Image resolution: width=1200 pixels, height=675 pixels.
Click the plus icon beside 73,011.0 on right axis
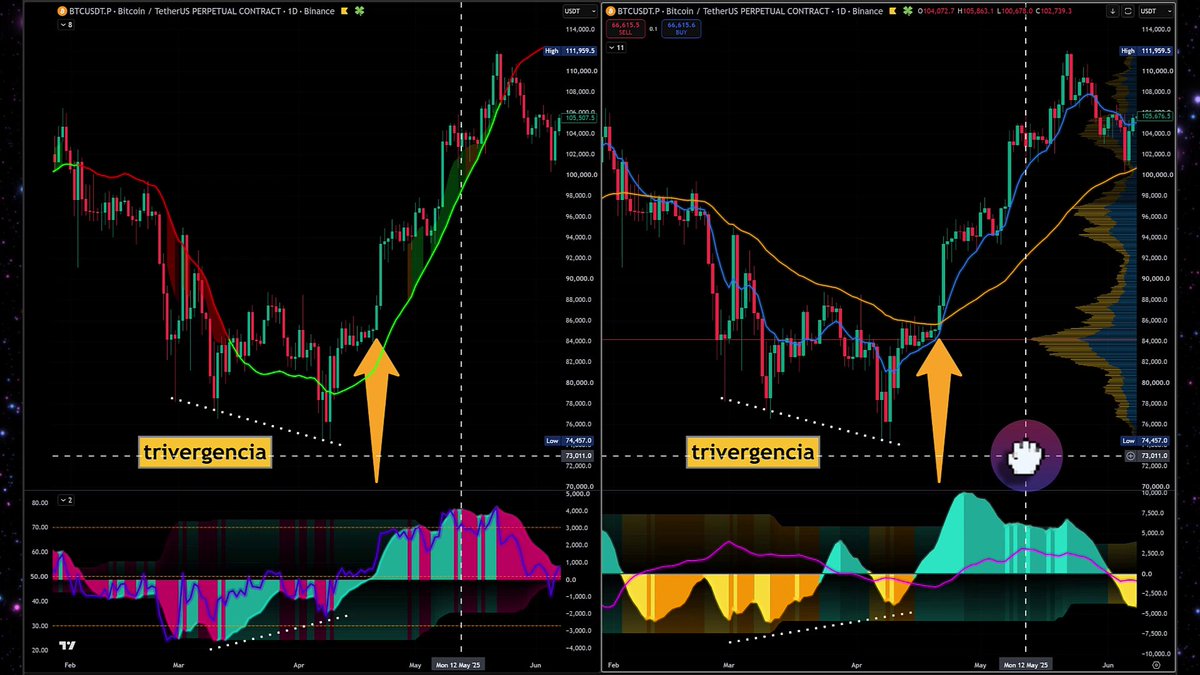pos(1131,456)
